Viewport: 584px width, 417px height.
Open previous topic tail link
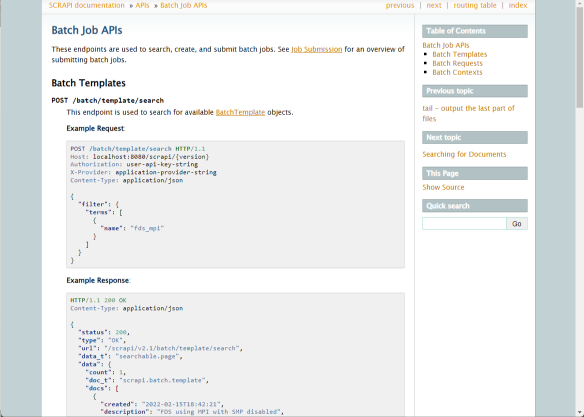pos(468,113)
